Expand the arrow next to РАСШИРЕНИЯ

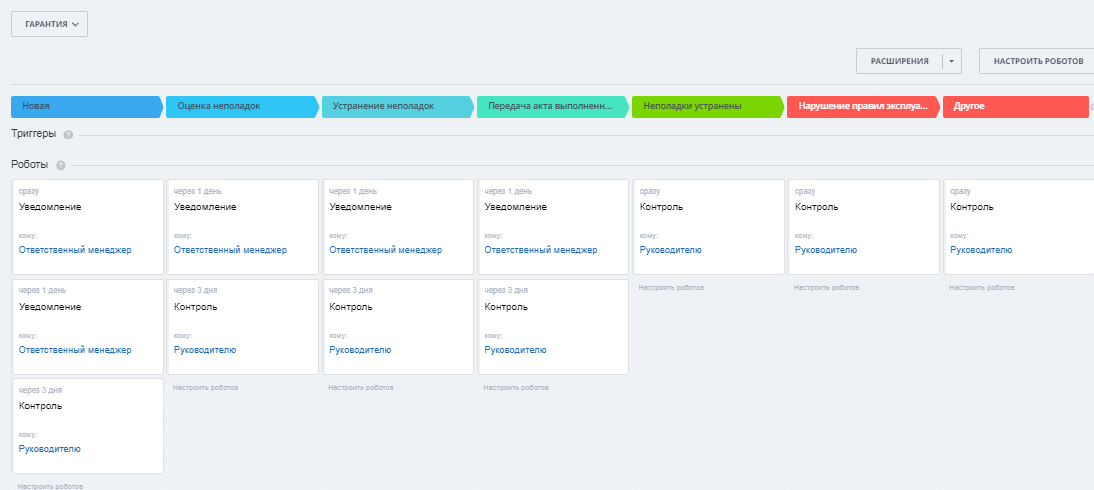point(952,61)
